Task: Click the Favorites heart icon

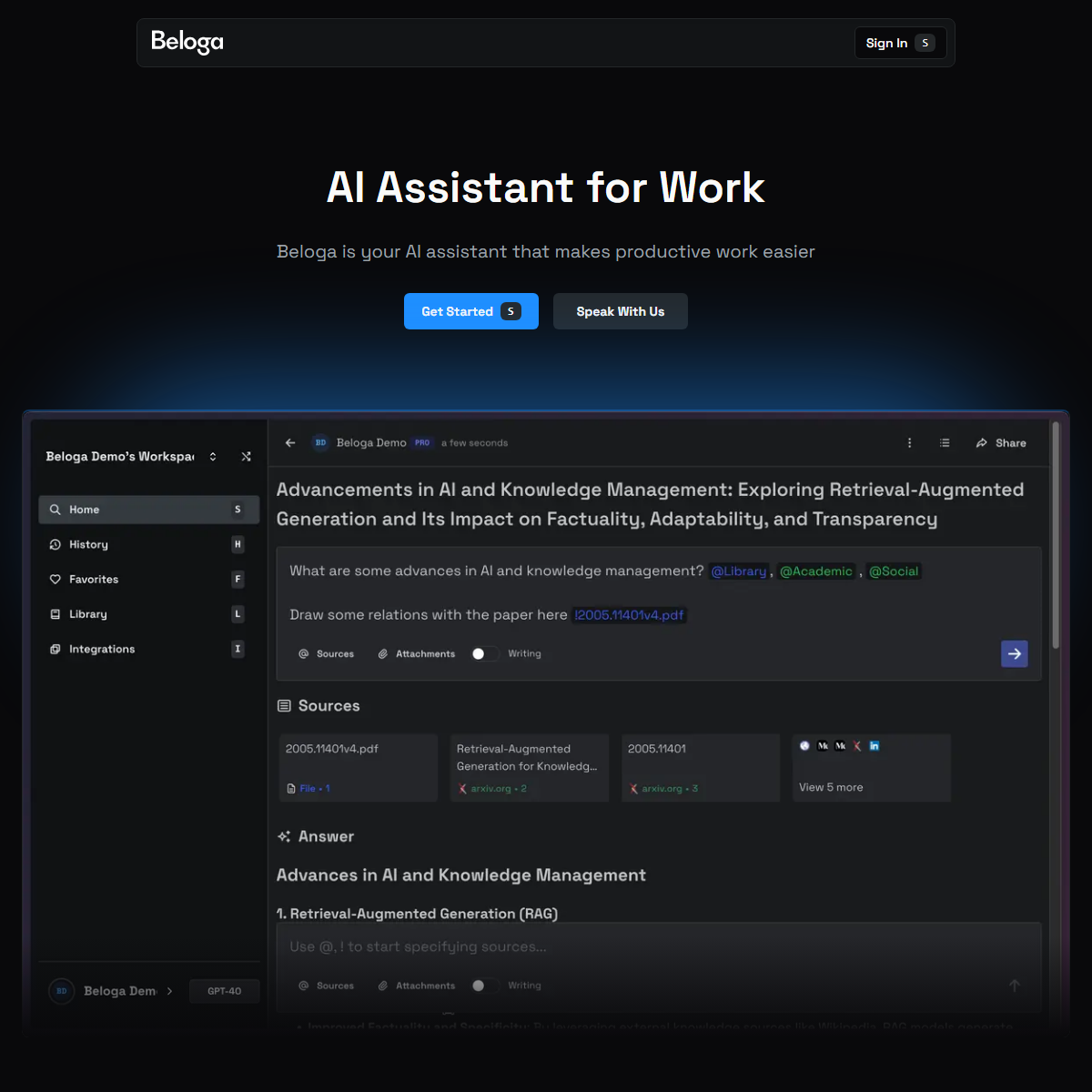Action: (x=55, y=579)
